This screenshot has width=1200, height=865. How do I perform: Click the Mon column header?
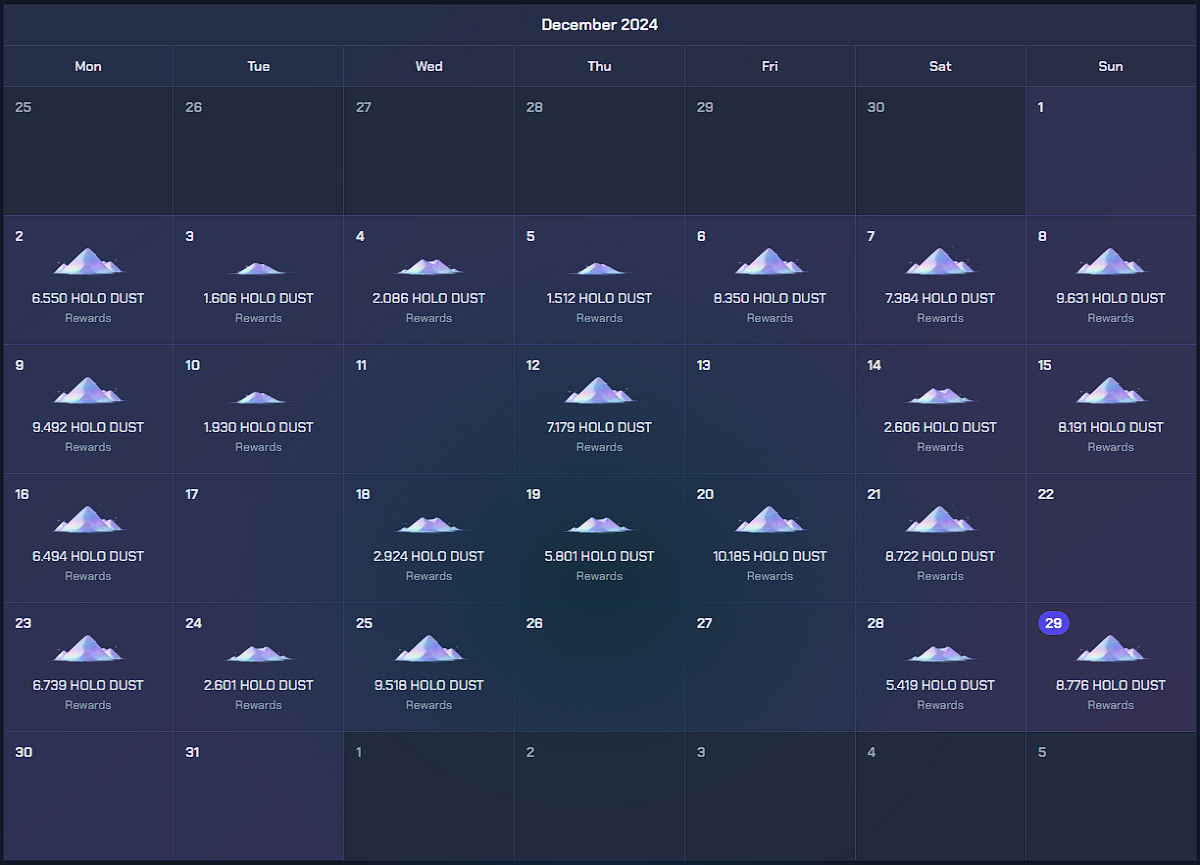88,66
